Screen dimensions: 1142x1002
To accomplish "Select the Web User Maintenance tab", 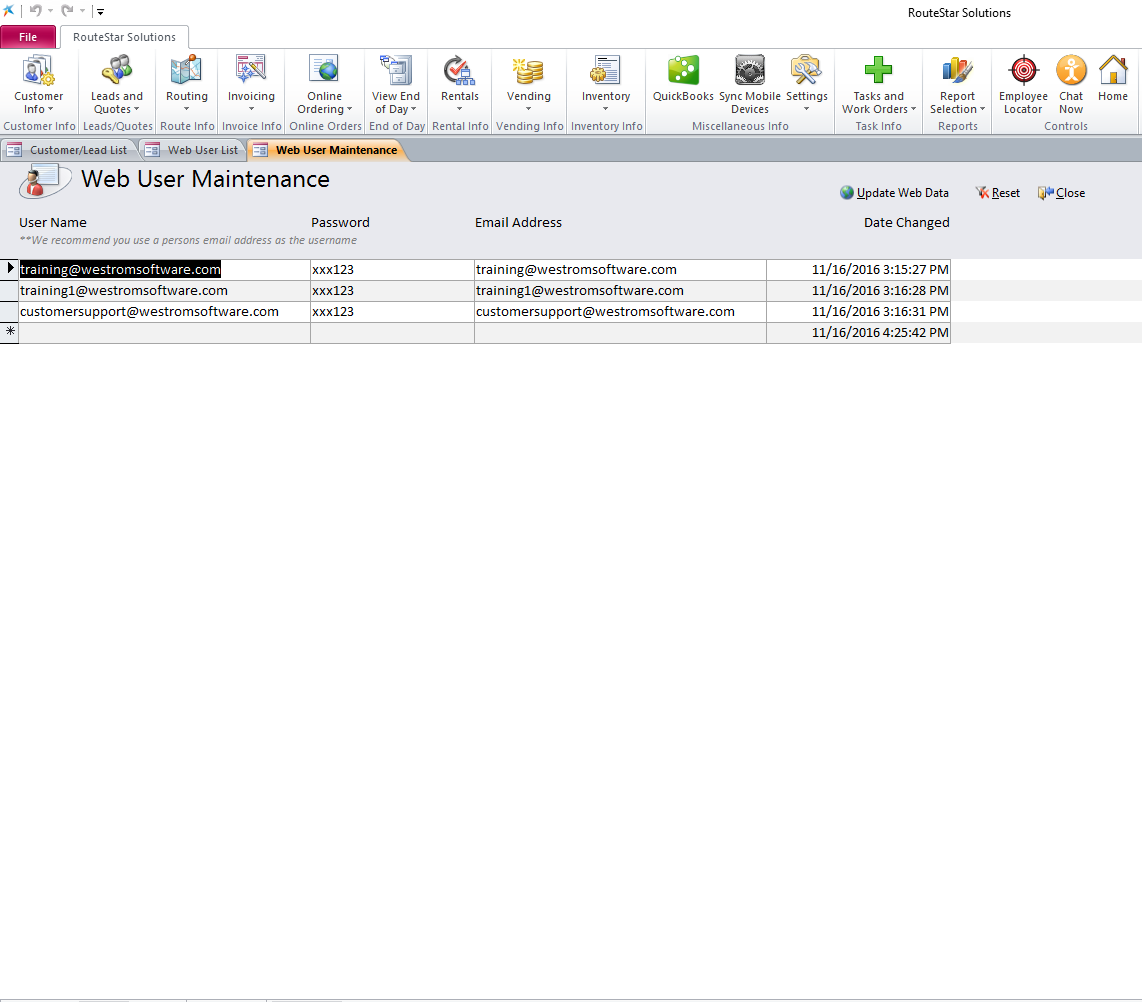I will point(328,150).
